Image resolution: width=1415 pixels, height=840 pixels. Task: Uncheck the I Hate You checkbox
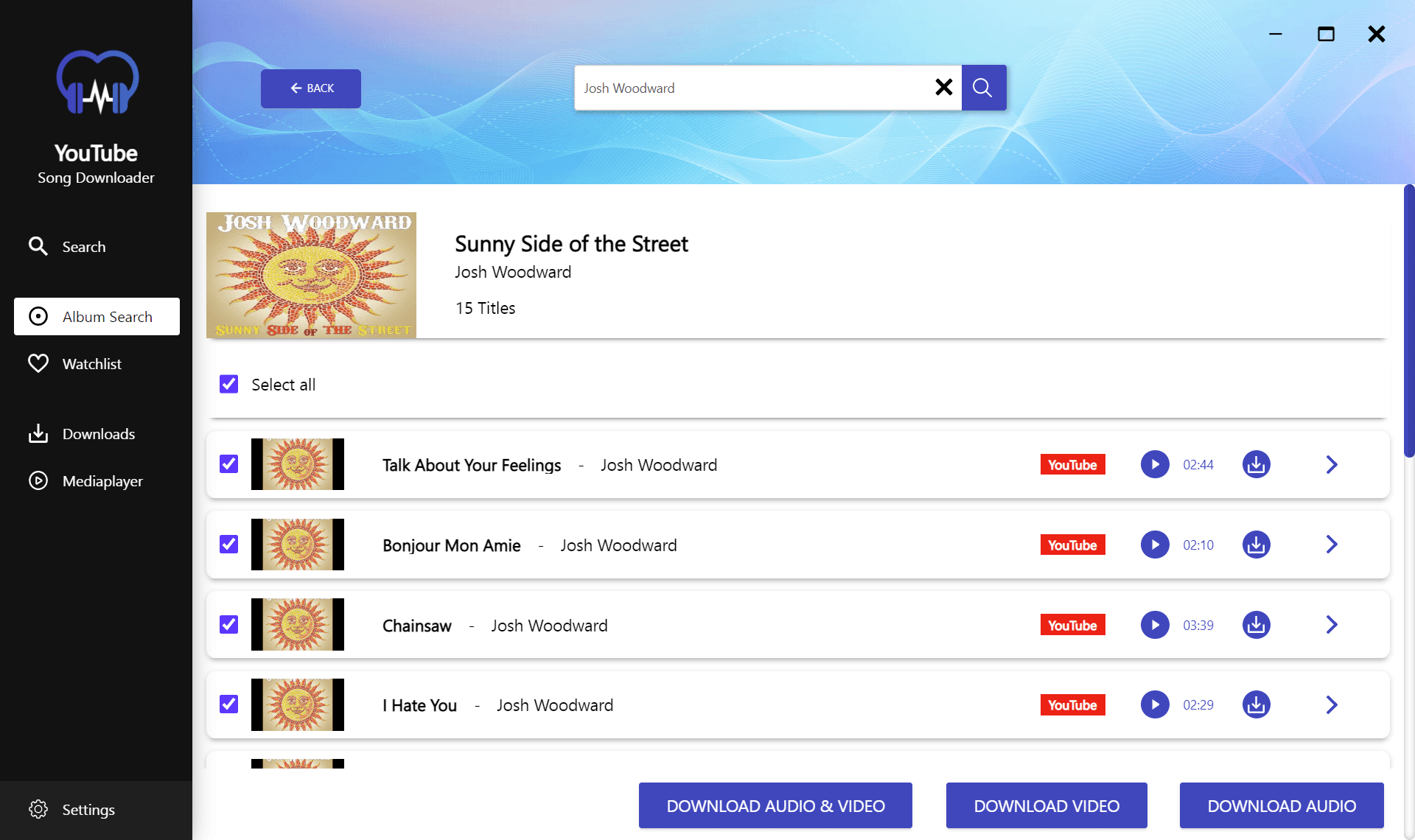click(228, 704)
